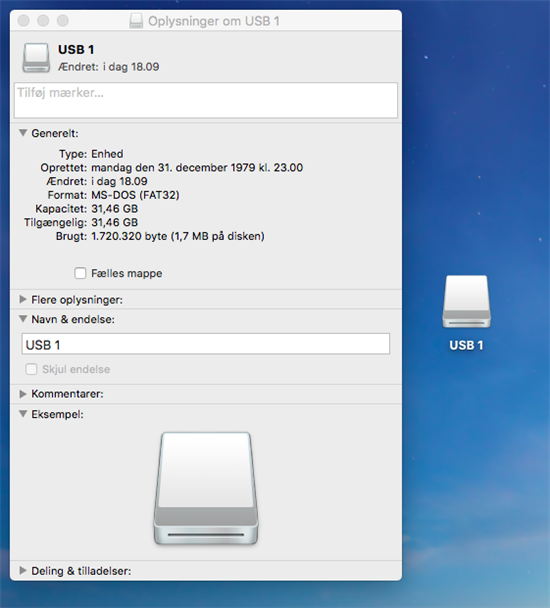Screen dimensions: 550x608
Task: Click the Tilføj mærker tags field
Action: [x=206, y=100]
